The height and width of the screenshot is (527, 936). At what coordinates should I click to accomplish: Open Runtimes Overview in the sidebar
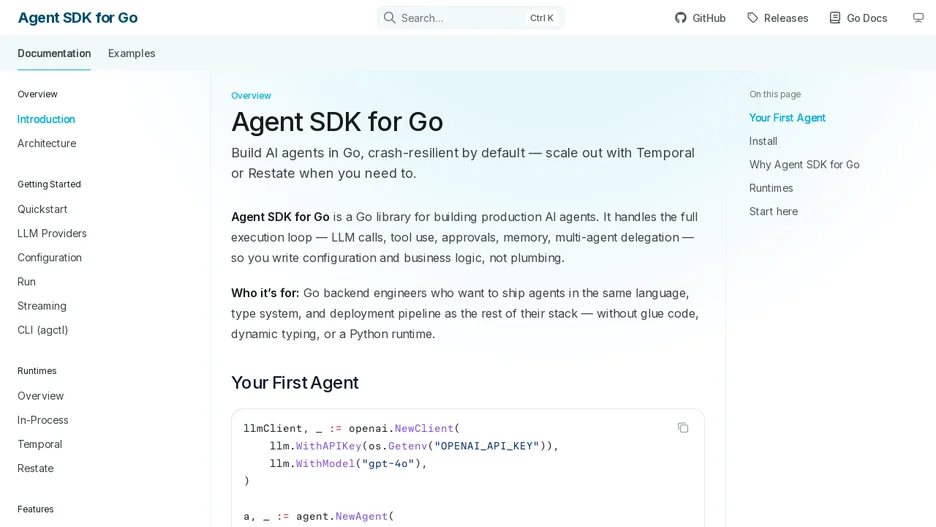41,396
